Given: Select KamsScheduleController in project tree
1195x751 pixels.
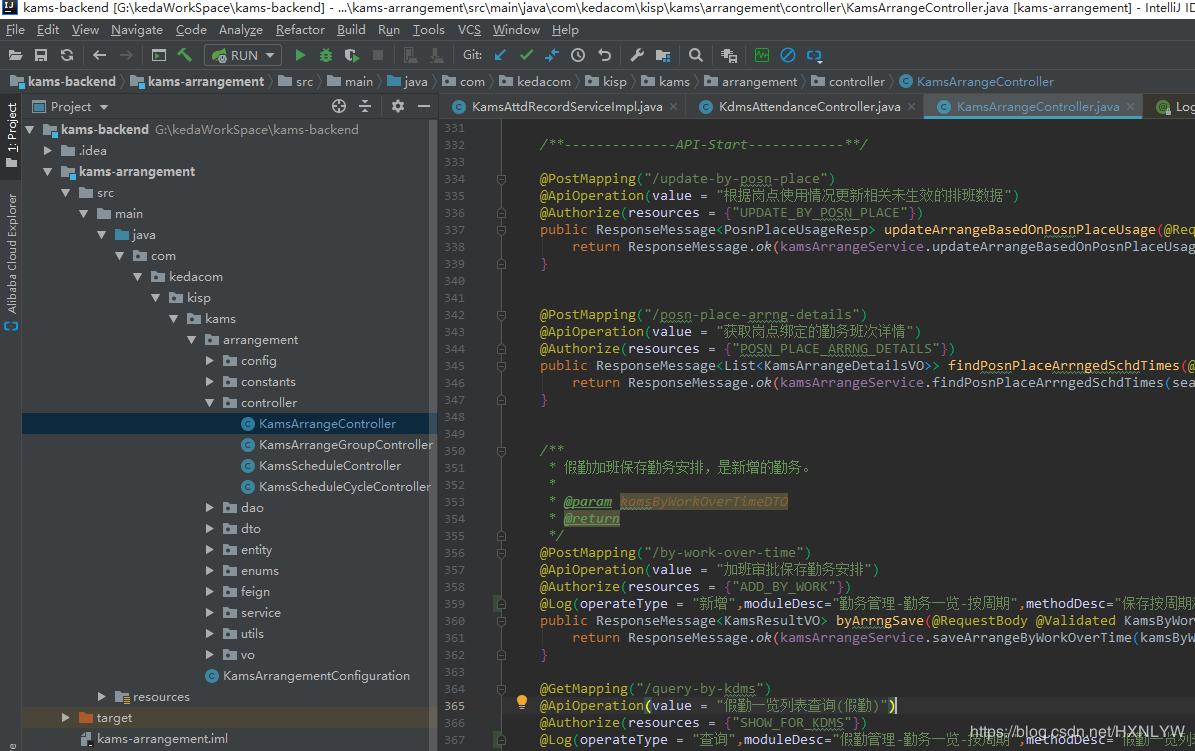Looking at the screenshot, I should 329,466.
